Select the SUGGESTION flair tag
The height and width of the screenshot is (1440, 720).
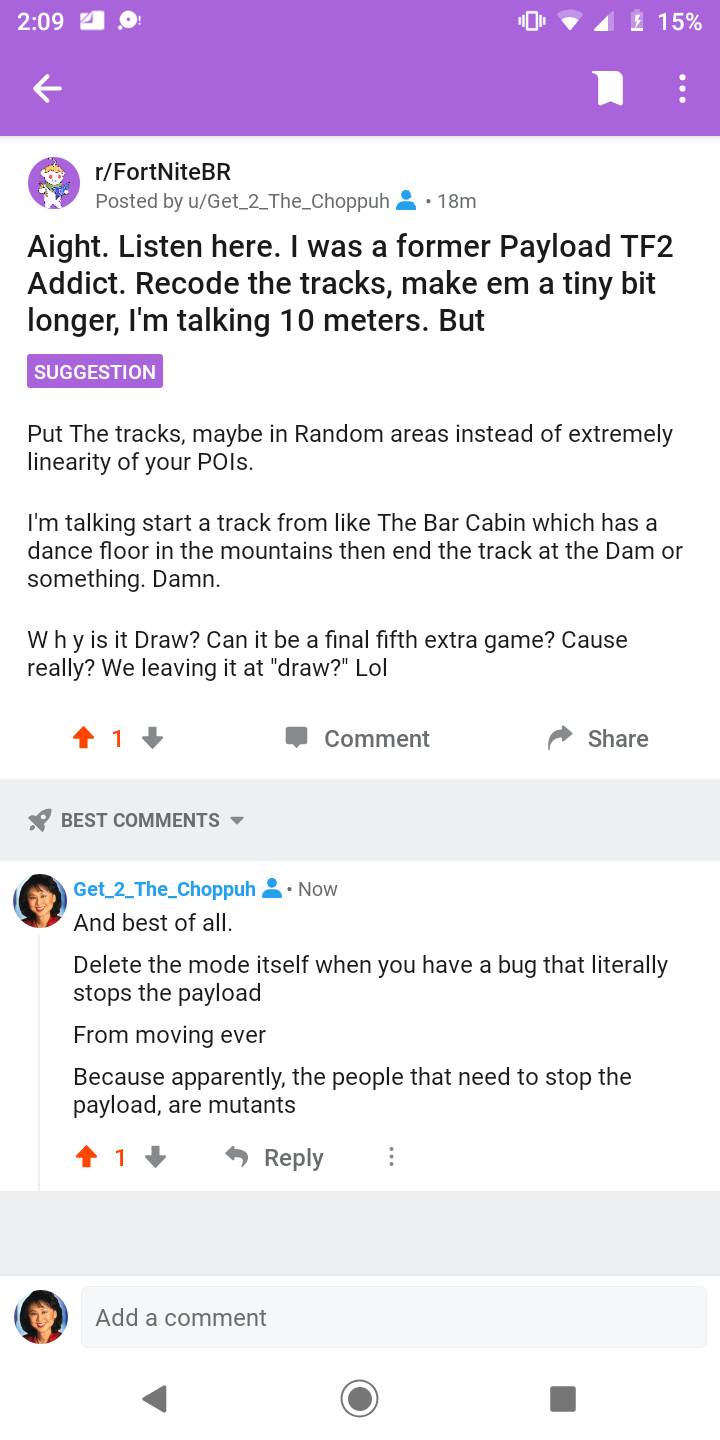pyautogui.click(x=95, y=372)
